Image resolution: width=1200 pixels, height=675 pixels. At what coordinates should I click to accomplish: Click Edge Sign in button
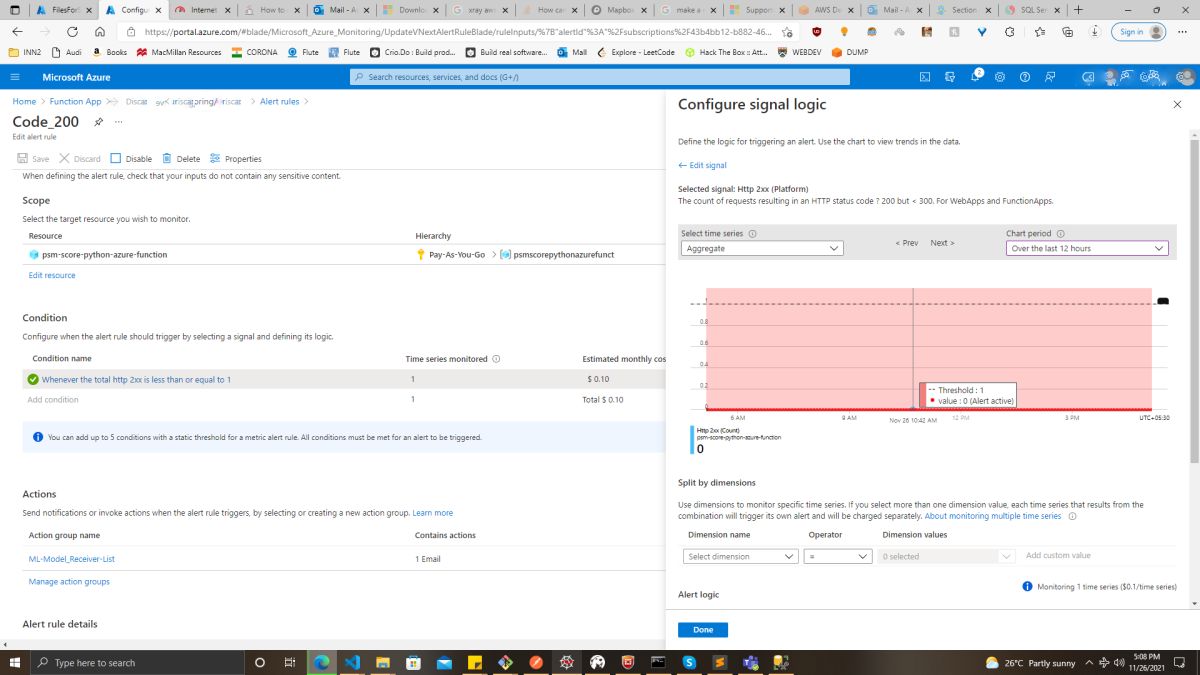point(1139,31)
